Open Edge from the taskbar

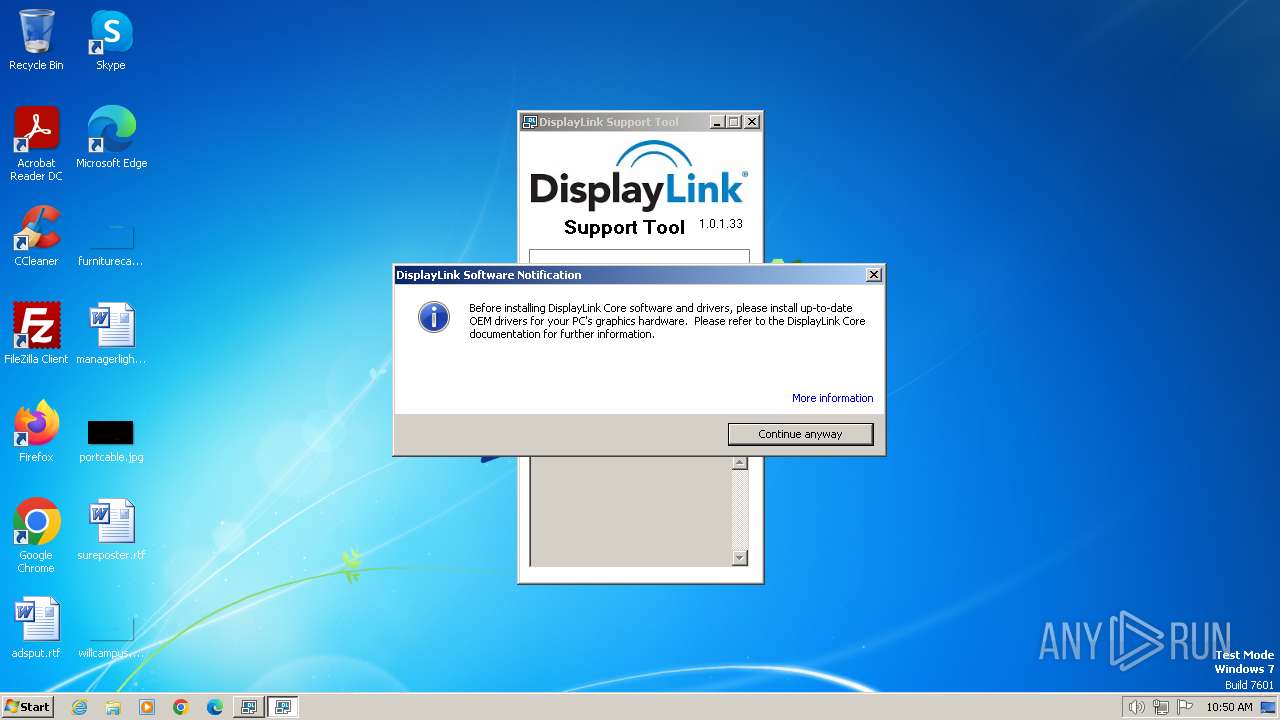(x=215, y=707)
